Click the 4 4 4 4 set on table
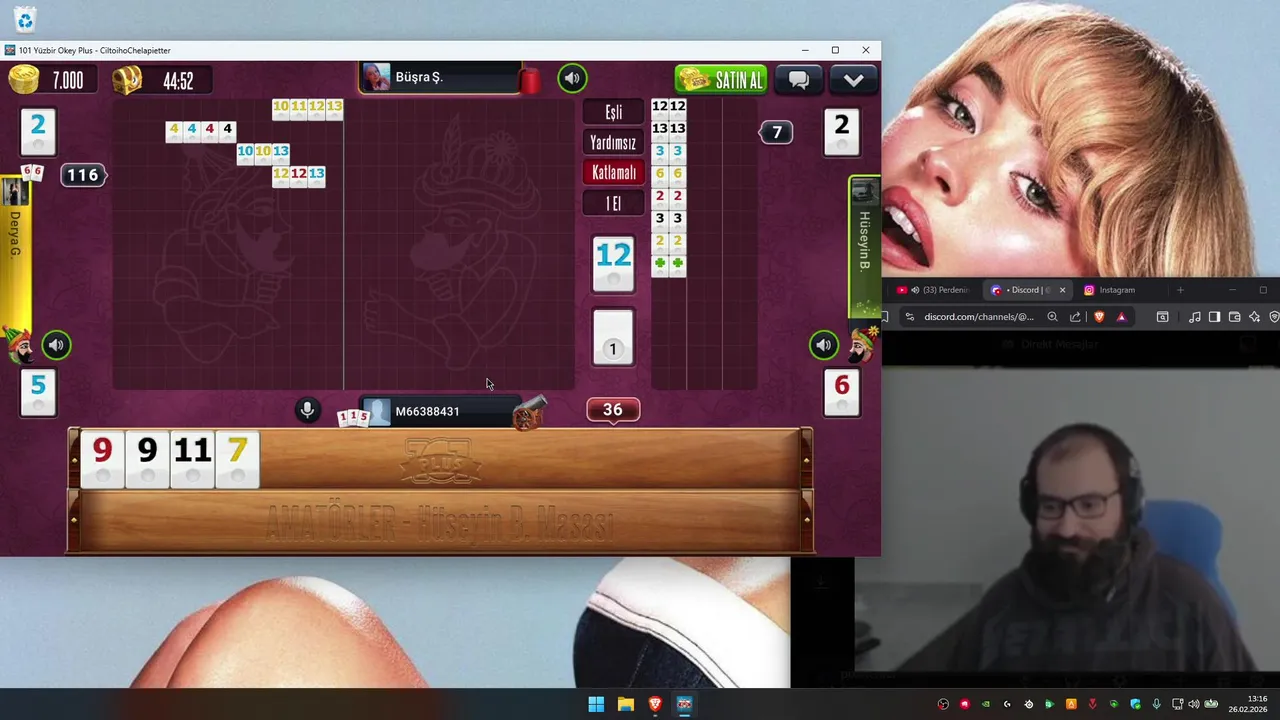 pos(201,131)
